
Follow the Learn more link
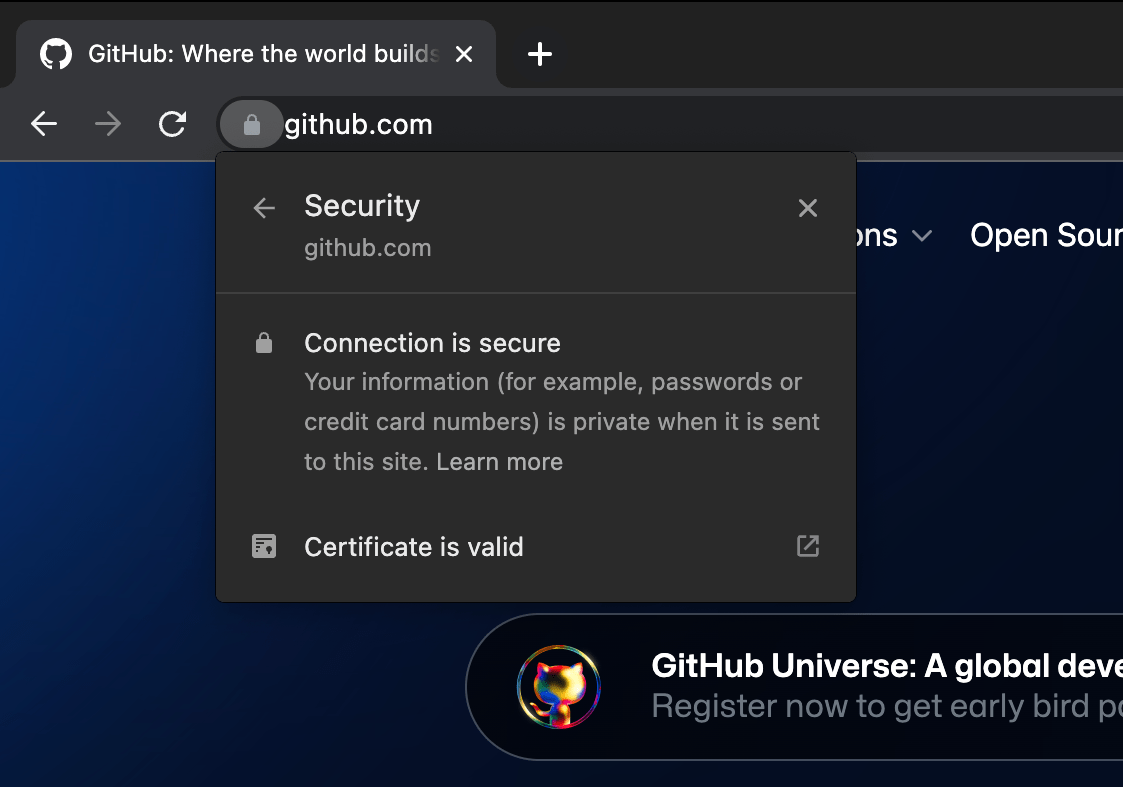pyautogui.click(x=499, y=461)
